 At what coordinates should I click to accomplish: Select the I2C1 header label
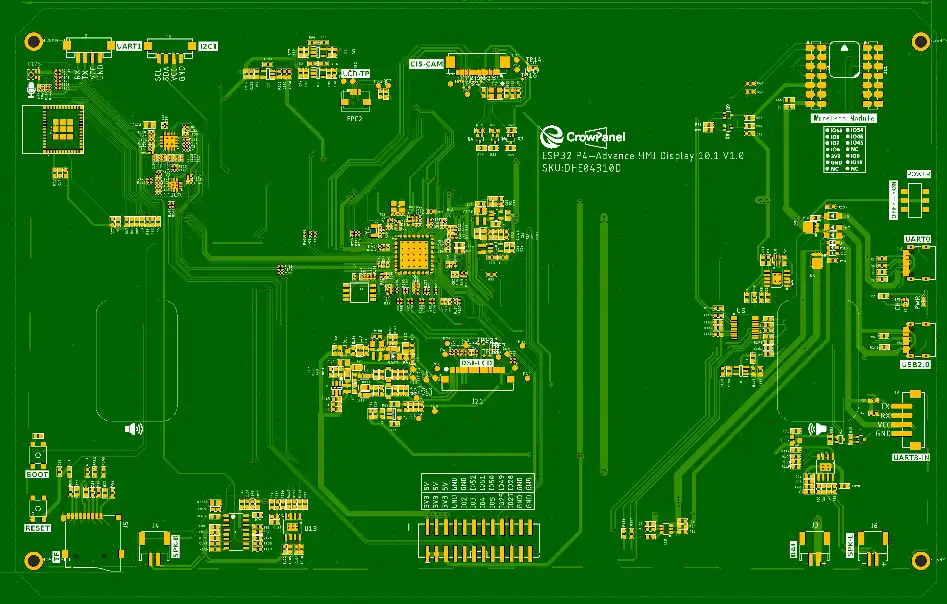(208, 44)
